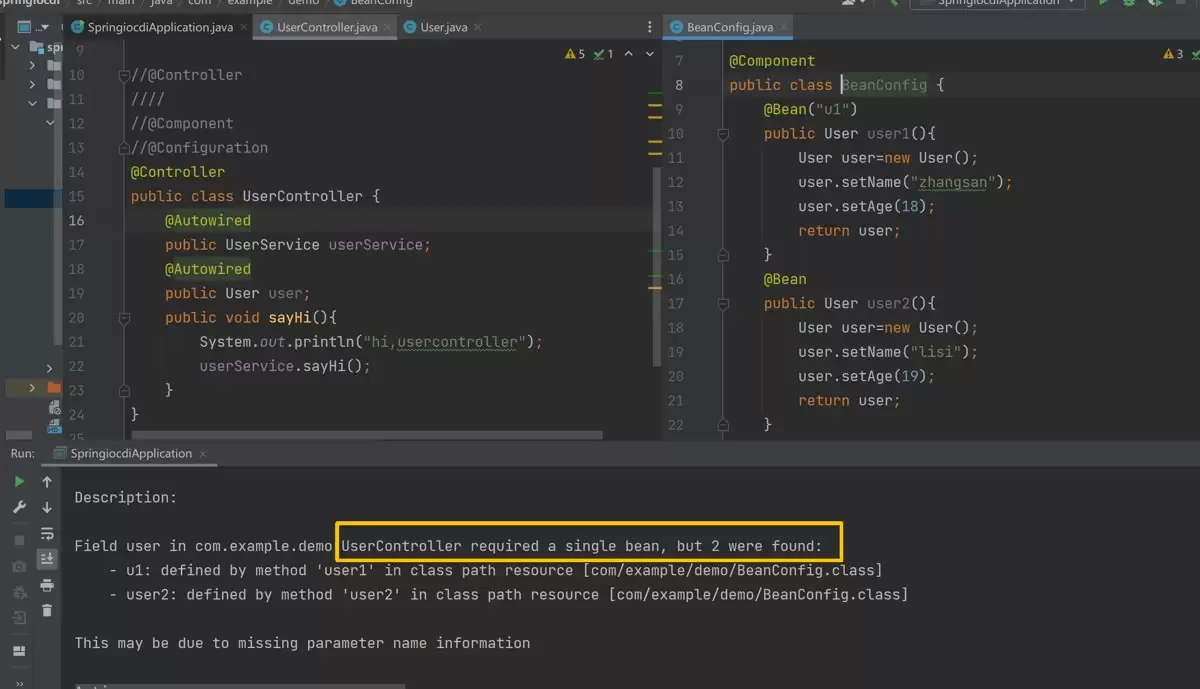Close the SpringiocdiApplication.java editor tab
This screenshot has height=689, width=1200.
242,27
